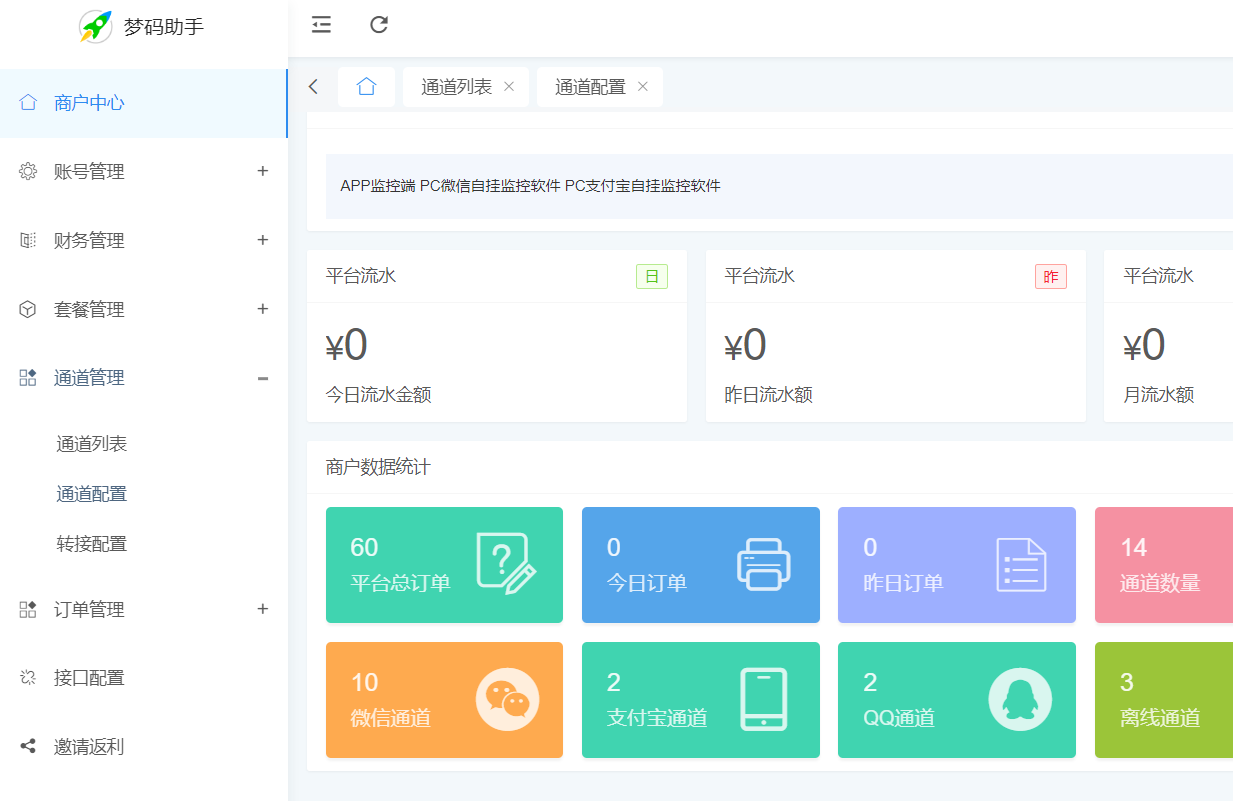Click the 梦码助手 rocket logo
Screen dimensions: 1233x801
96,27
